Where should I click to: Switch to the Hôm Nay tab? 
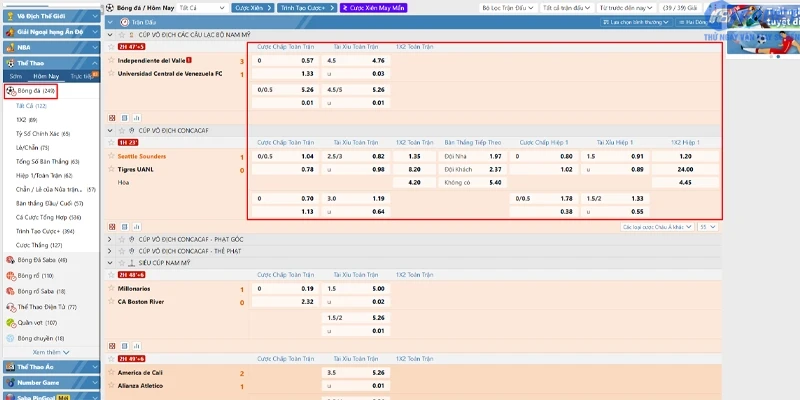click(x=46, y=76)
